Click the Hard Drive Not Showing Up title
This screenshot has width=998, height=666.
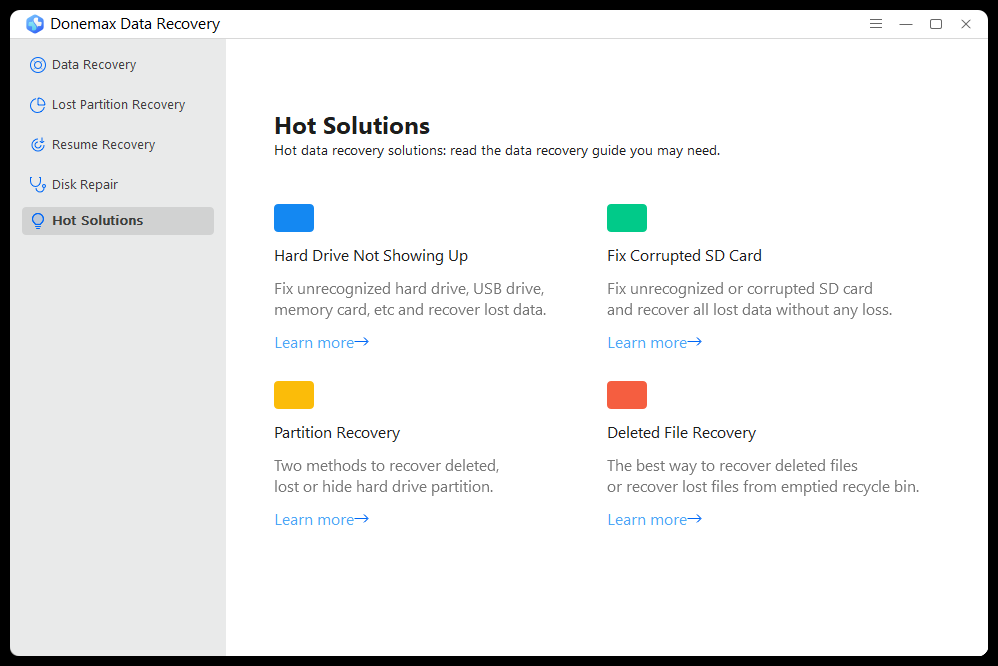(x=371, y=256)
